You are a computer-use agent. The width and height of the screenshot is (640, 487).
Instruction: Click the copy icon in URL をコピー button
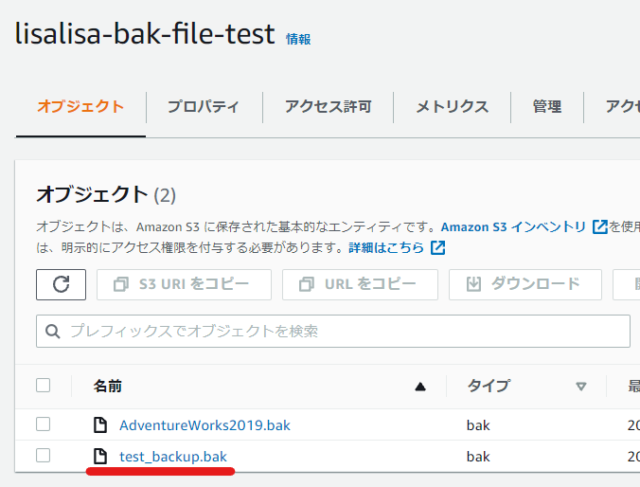click(x=307, y=284)
